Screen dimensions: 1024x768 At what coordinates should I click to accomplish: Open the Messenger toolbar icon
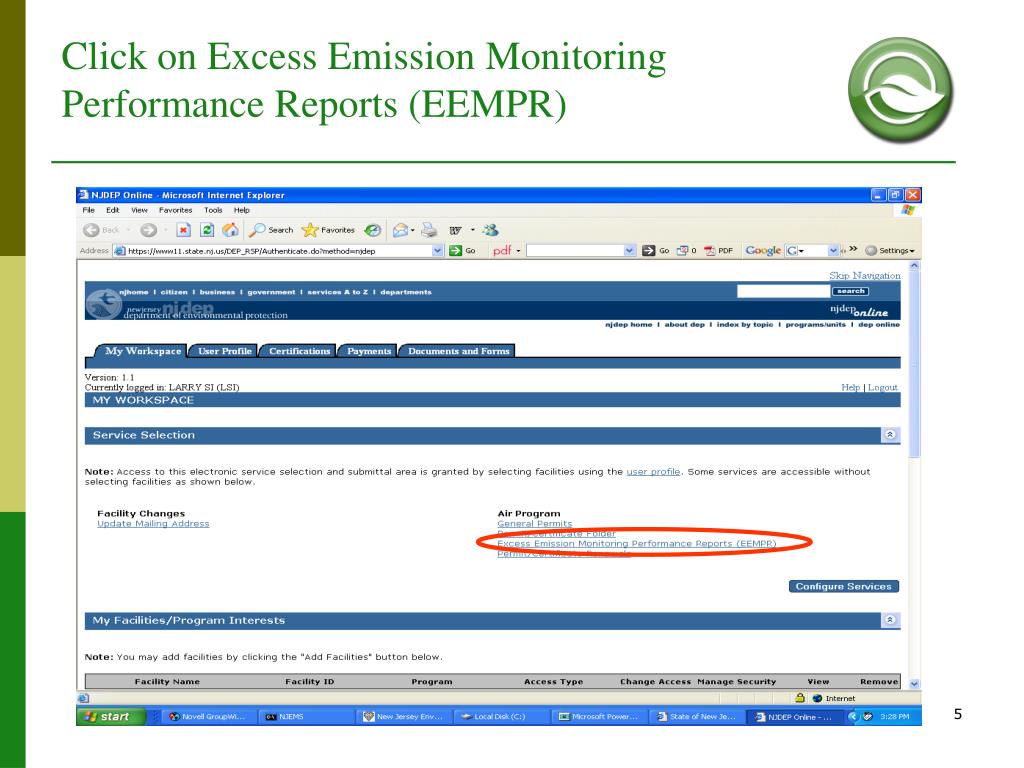click(490, 230)
